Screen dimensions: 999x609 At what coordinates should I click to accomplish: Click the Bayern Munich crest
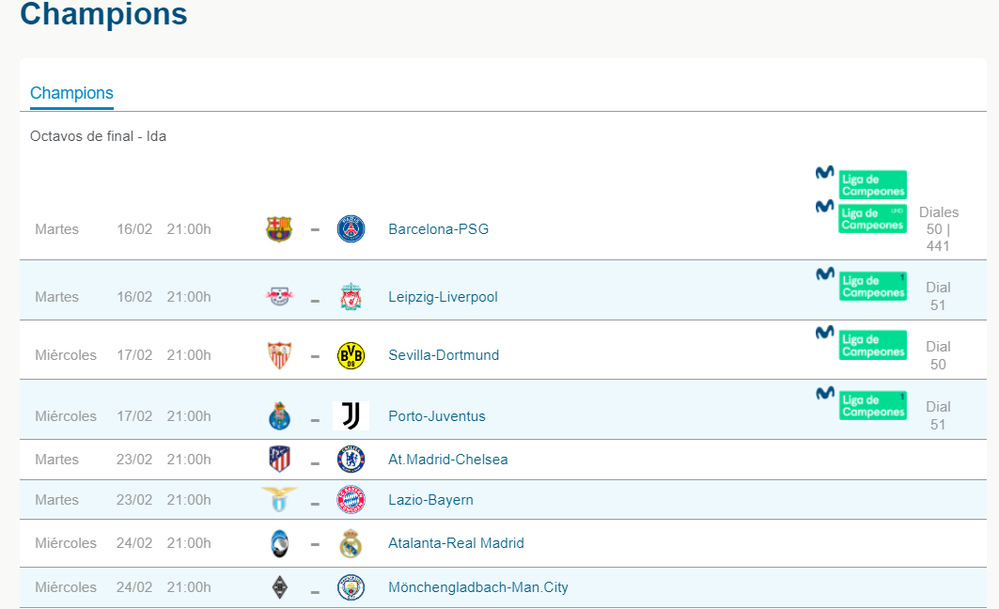click(x=351, y=499)
